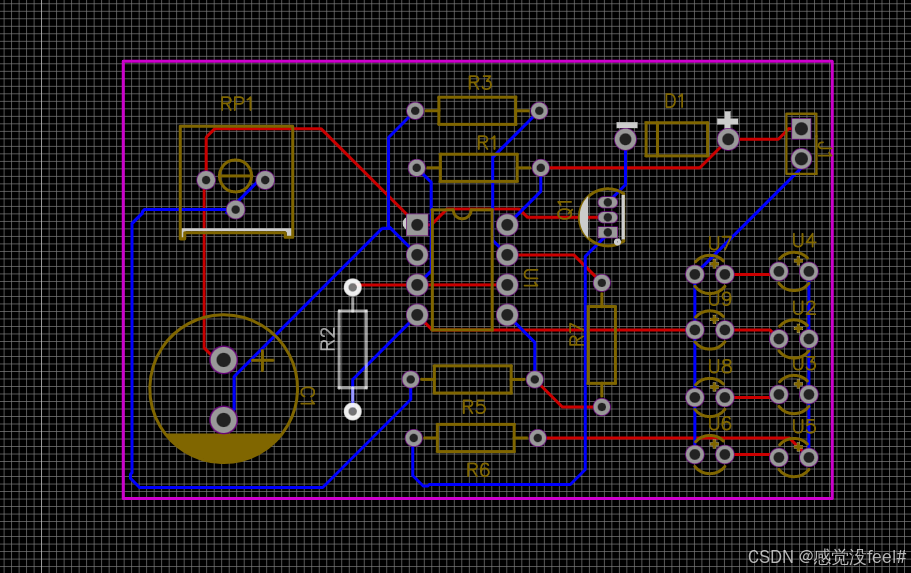Viewport: 911px width, 573px height.
Task: Click the R2 bottom white pad
Action: (x=353, y=411)
